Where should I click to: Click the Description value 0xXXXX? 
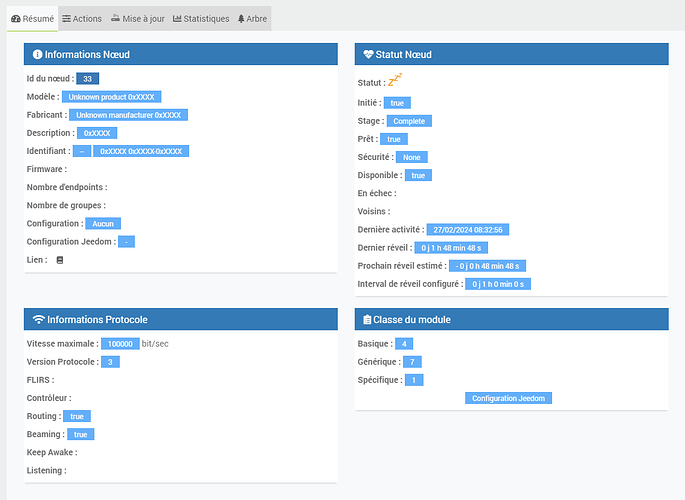point(97,133)
